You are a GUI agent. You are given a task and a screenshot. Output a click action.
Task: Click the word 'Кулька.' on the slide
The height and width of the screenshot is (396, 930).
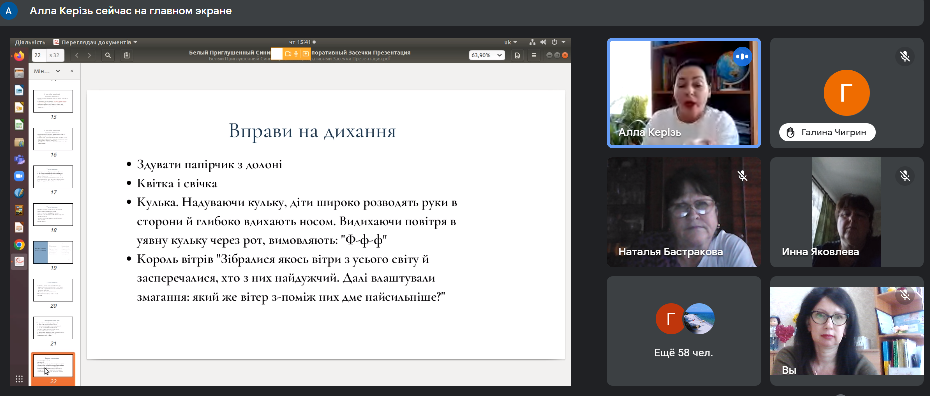coord(158,203)
